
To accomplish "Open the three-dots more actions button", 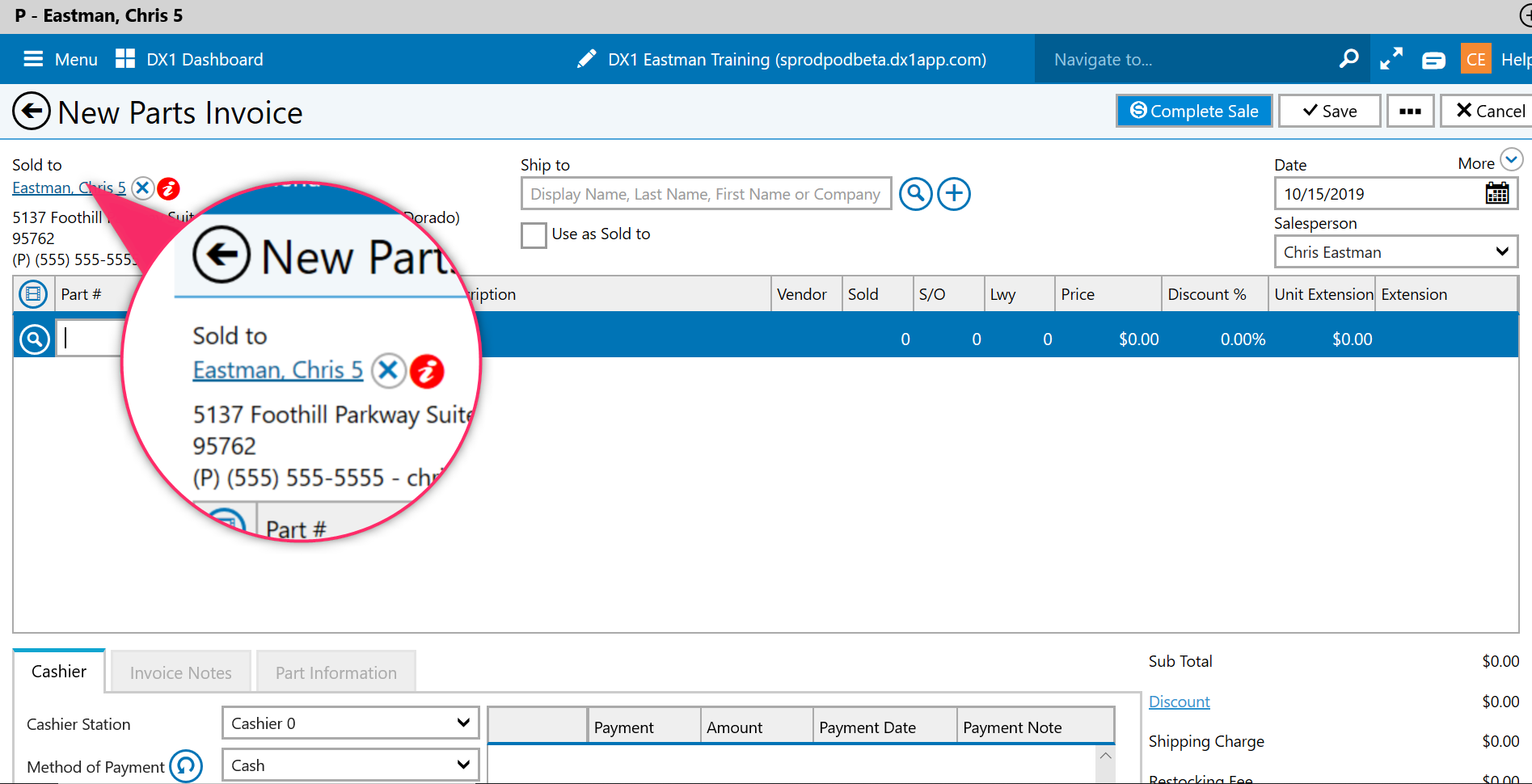I will point(1411,111).
